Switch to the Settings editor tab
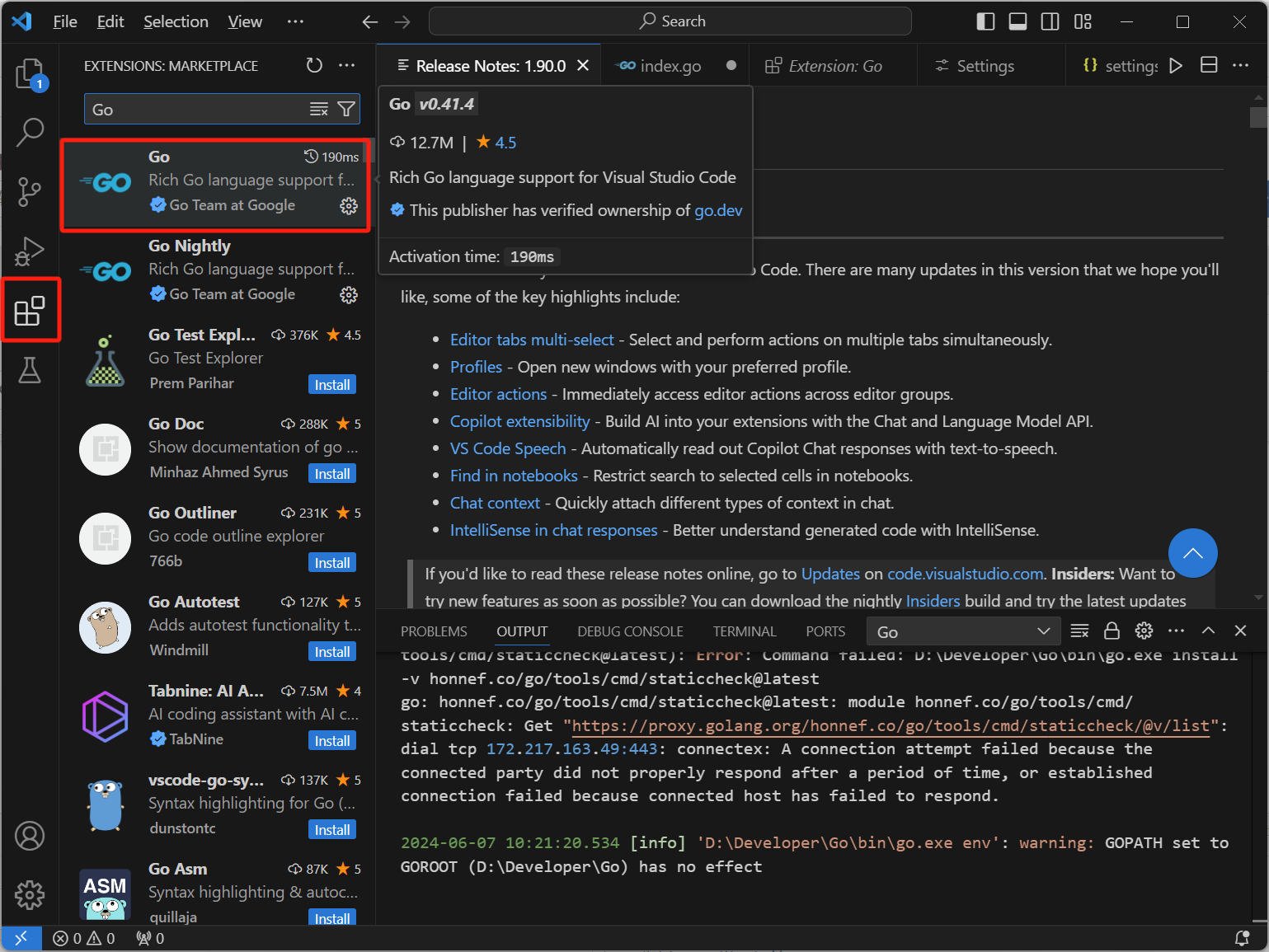 coord(985,66)
